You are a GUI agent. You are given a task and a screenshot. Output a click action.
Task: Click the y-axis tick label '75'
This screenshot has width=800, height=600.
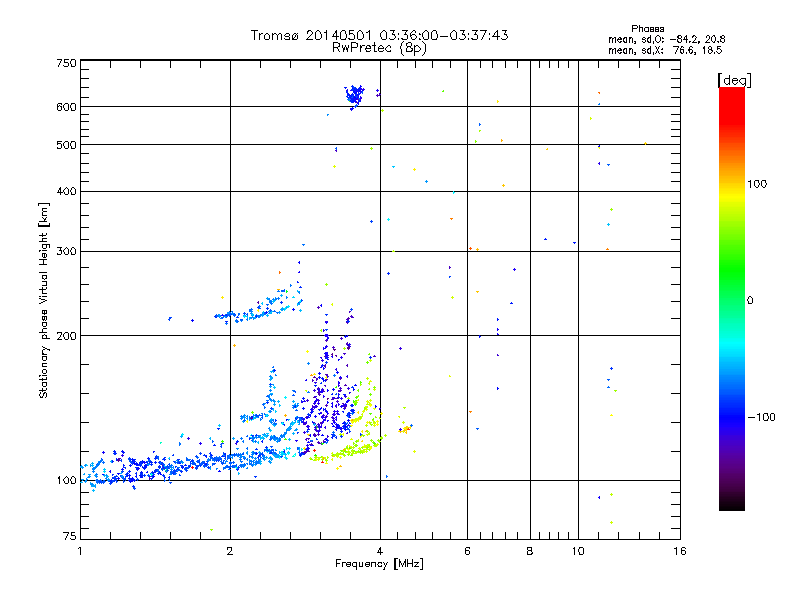click(x=70, y=536)
